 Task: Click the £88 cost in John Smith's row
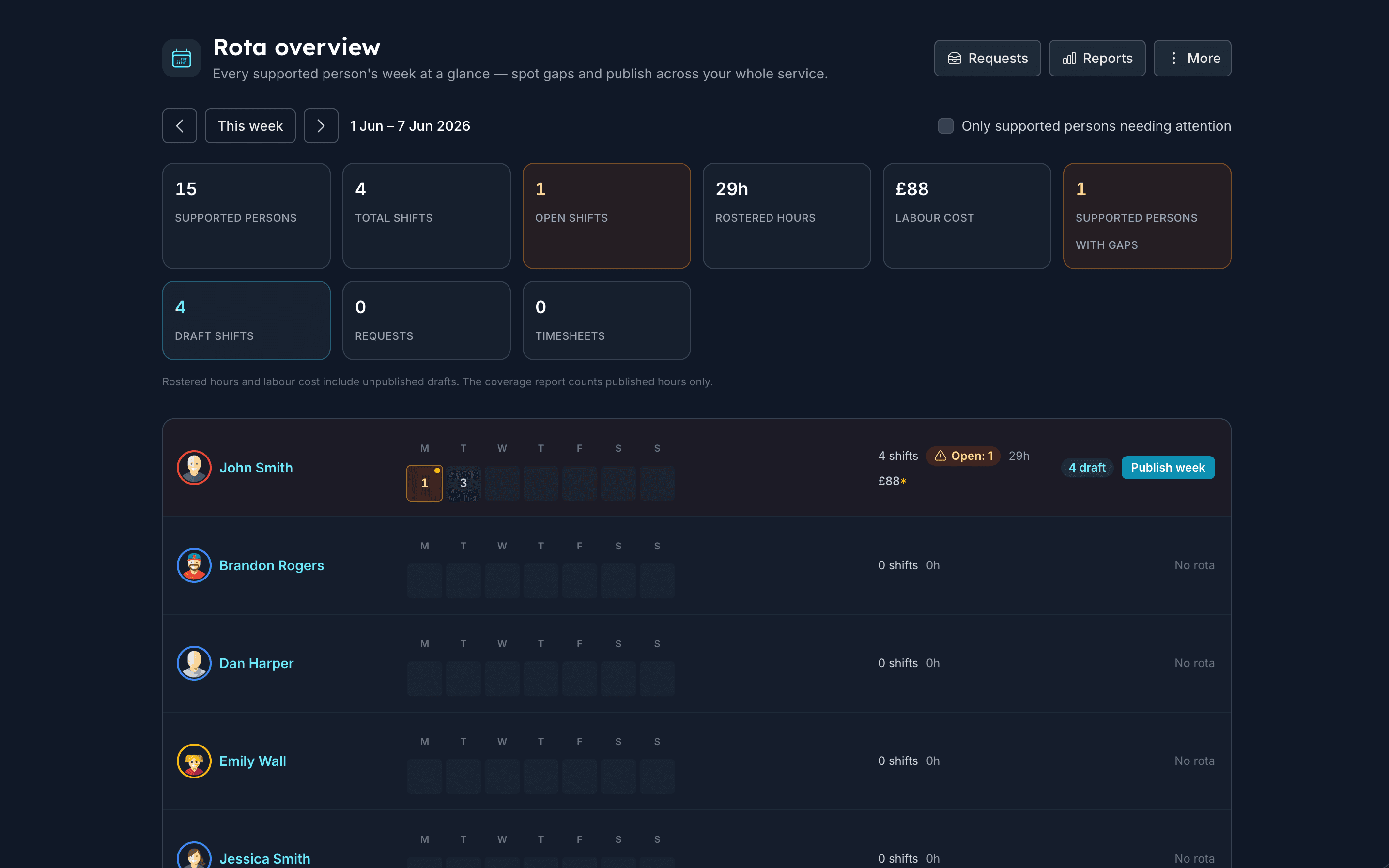[x=892, y=481]
